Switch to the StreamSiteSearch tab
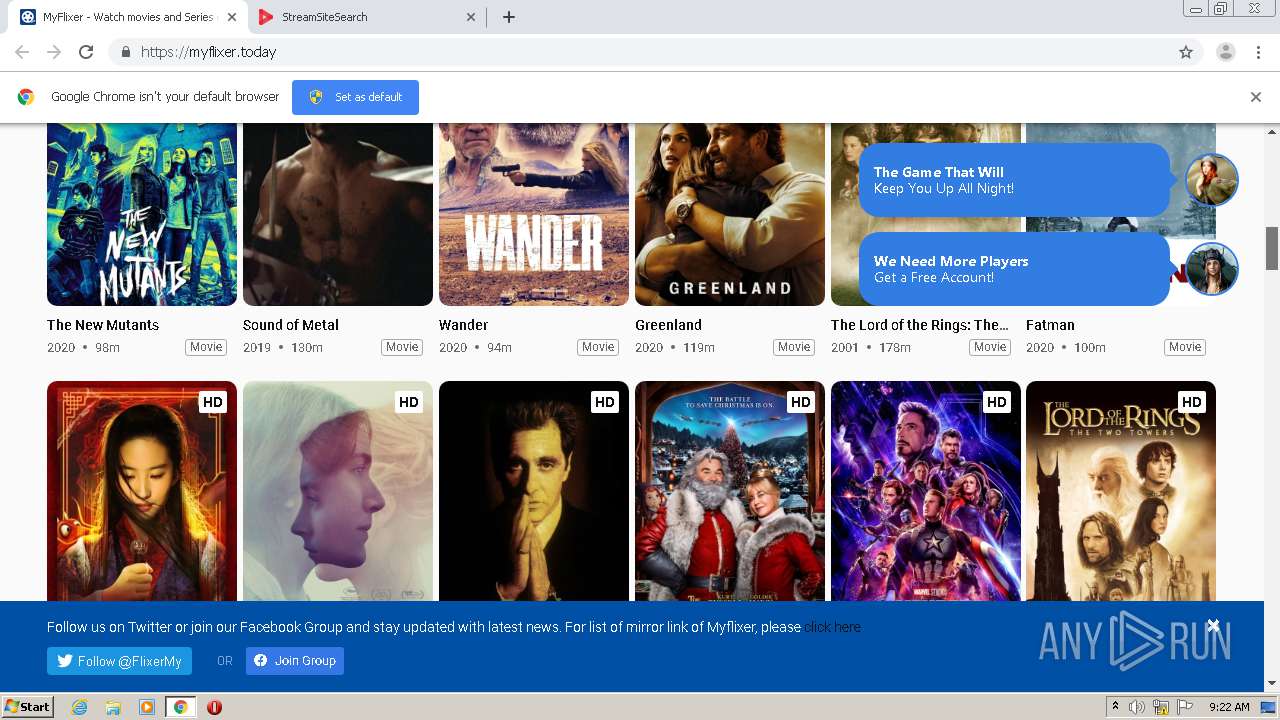 coord(365,17)
